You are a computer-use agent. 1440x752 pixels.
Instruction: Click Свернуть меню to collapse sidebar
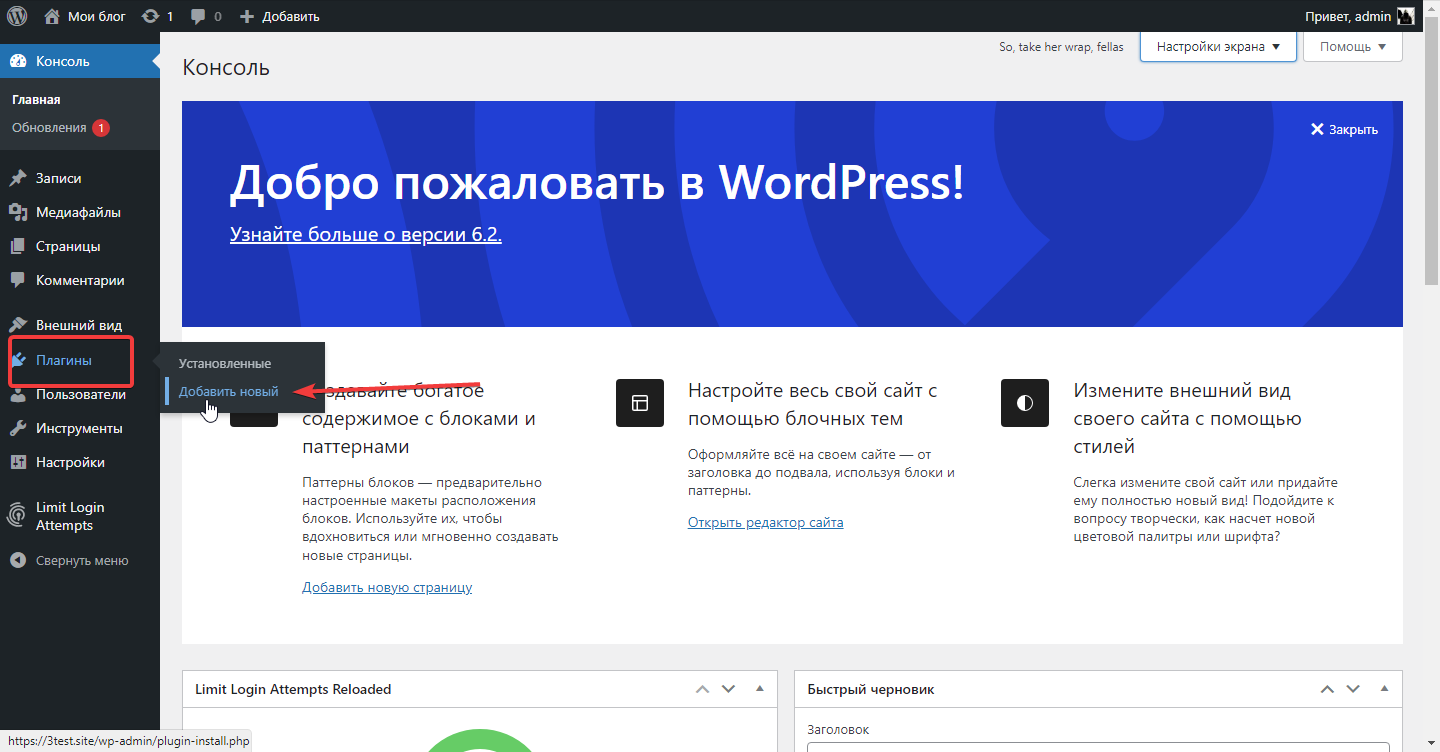pyautogui.click(x=82, y=561)
